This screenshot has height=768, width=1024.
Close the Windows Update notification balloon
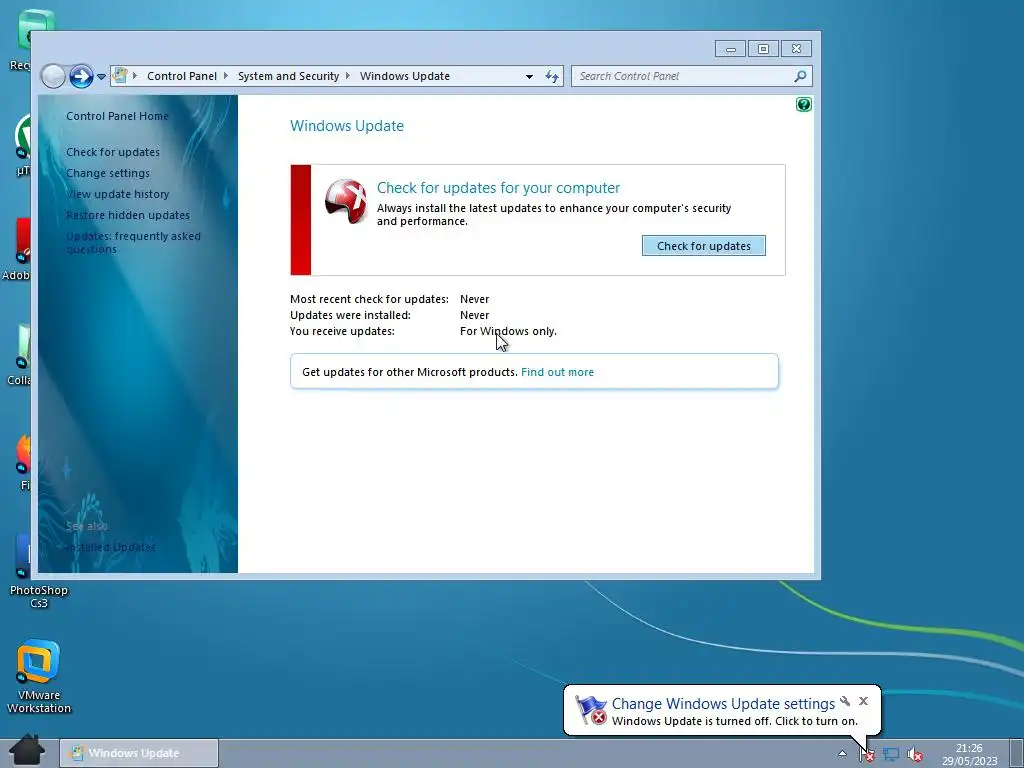point(863,701)
